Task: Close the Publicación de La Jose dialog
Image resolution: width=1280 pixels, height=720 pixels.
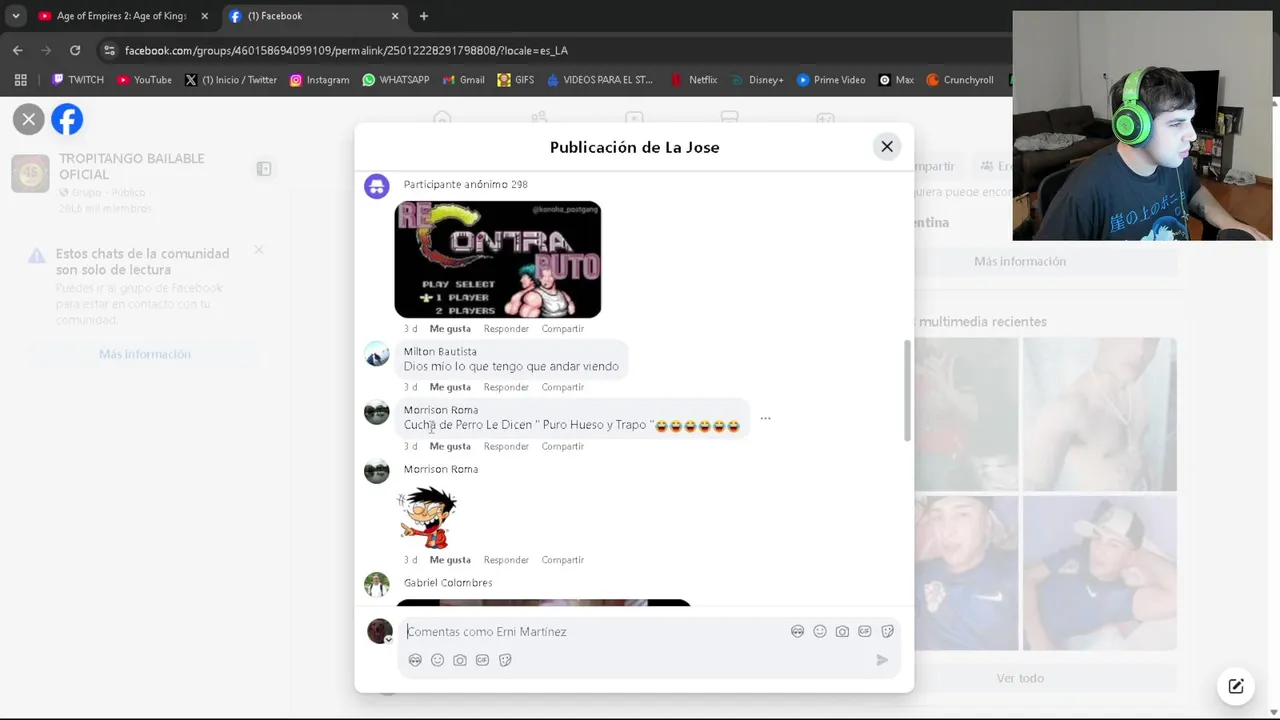Action: tap(887, 146)
